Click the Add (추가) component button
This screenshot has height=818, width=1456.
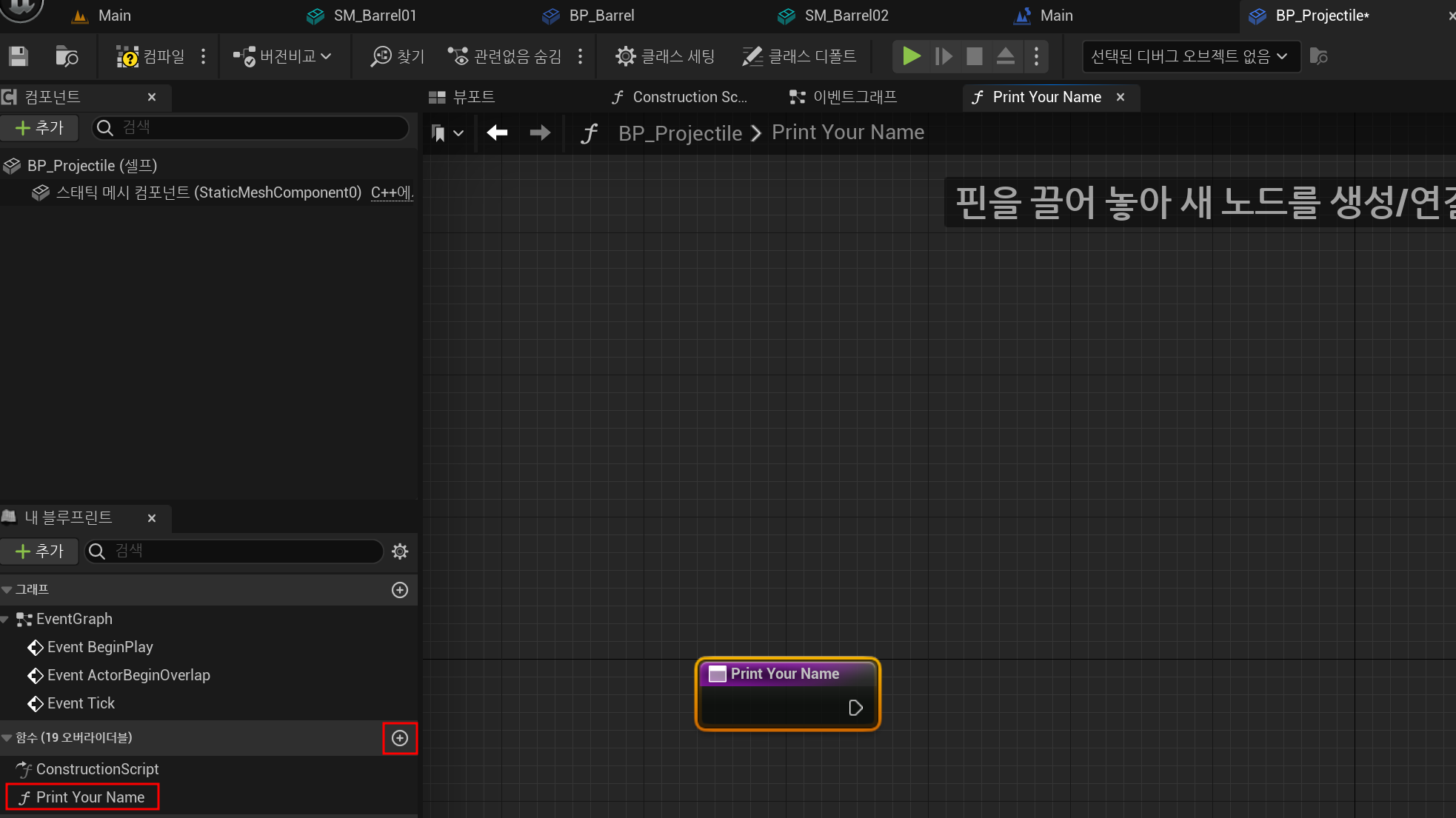[x=39, y=128]
